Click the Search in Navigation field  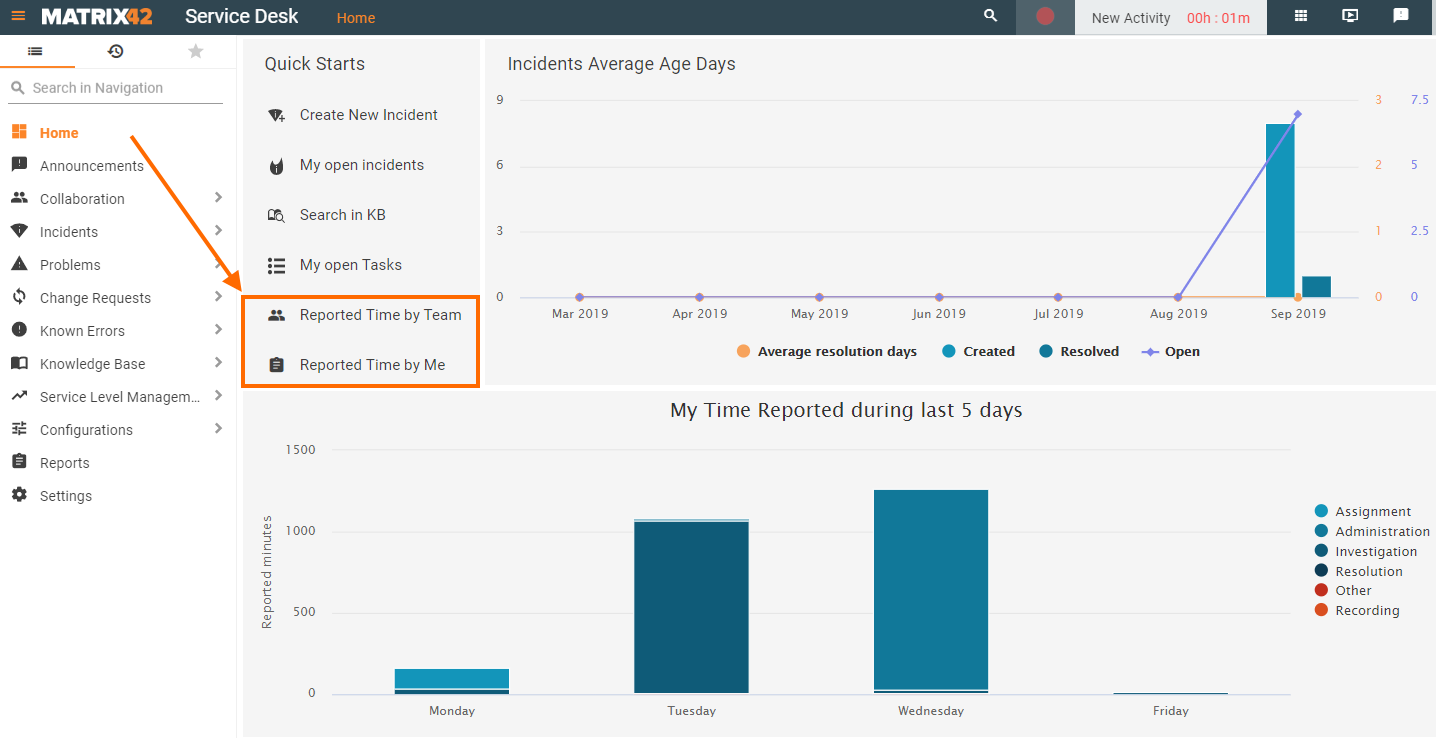point(120,88)
